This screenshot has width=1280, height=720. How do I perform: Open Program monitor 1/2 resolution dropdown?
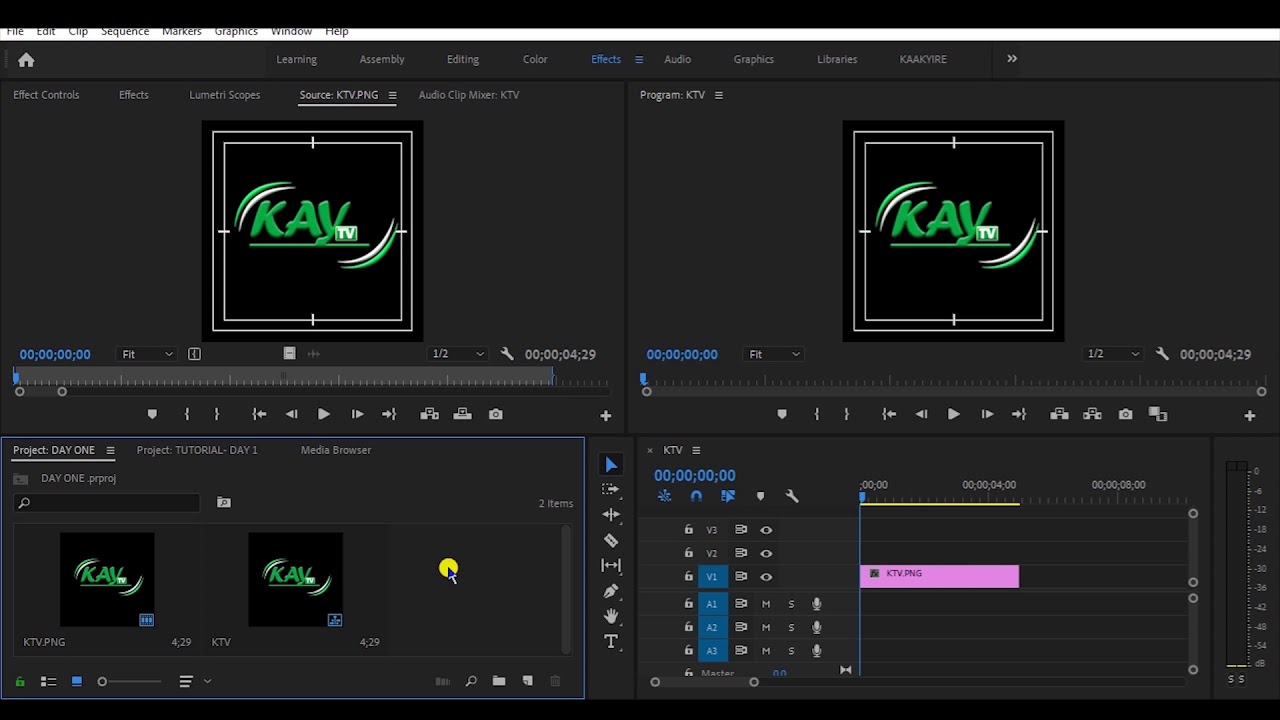1113,354
